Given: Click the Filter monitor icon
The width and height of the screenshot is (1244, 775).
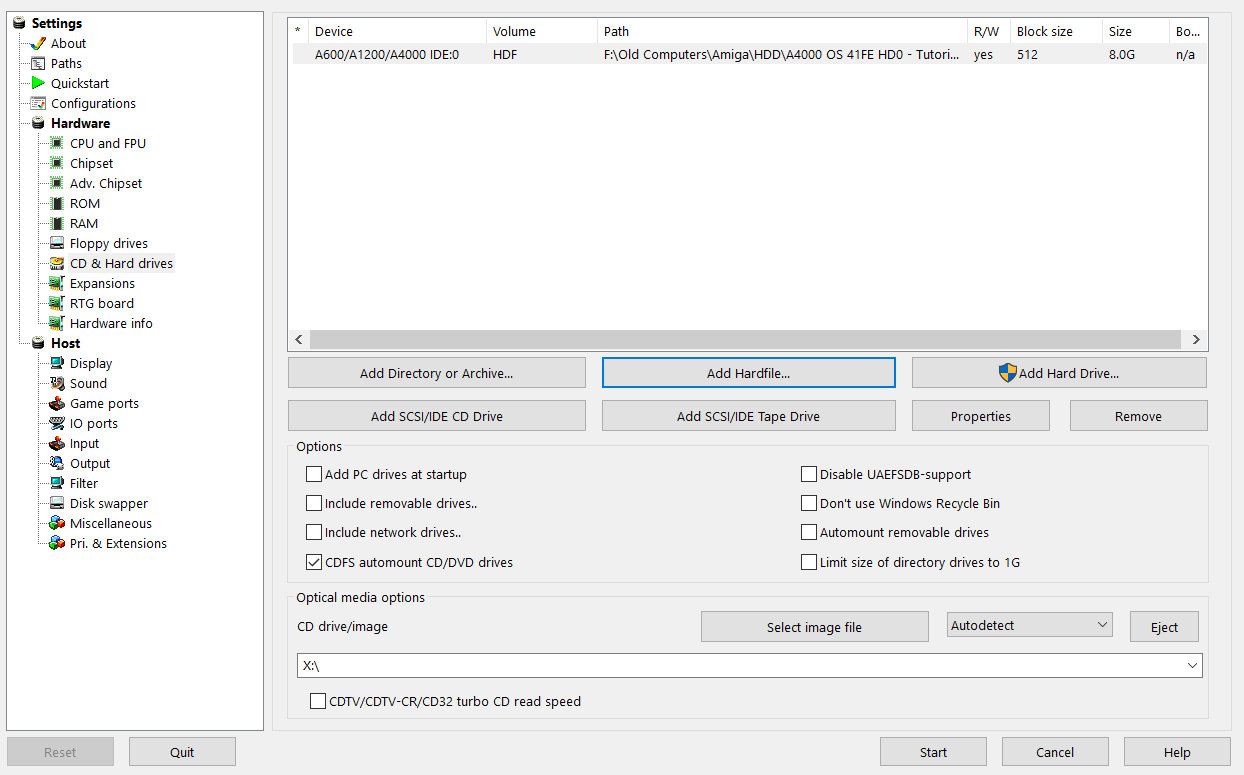Looking at the screenshot, I should (57, 483).
